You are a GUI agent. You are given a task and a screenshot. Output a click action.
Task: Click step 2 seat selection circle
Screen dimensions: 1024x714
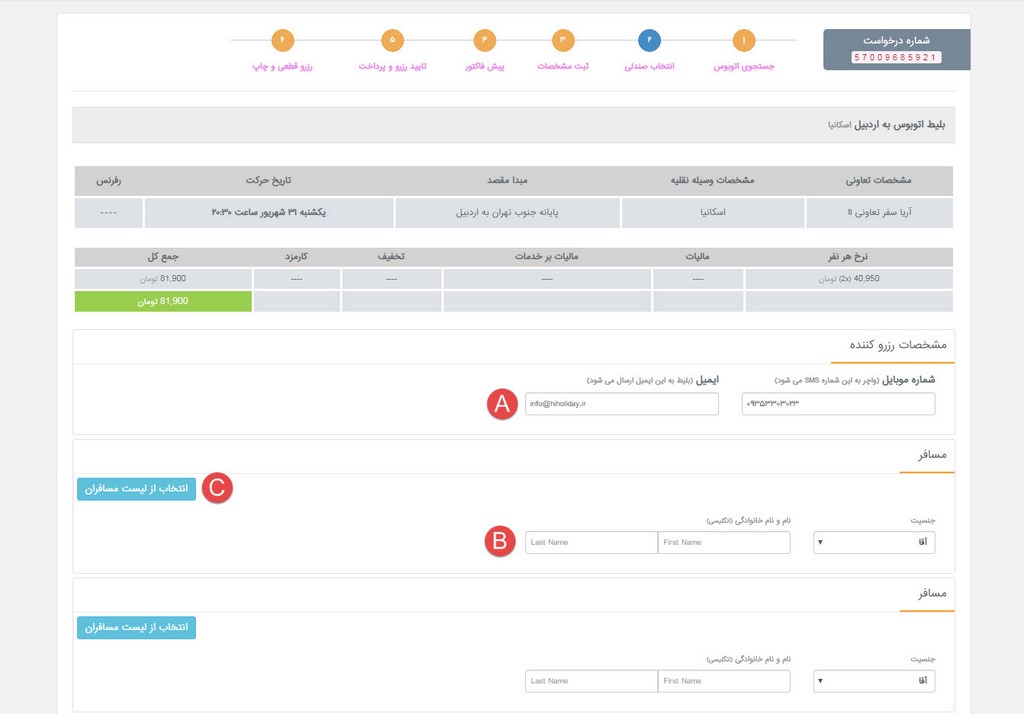[649, 41]
